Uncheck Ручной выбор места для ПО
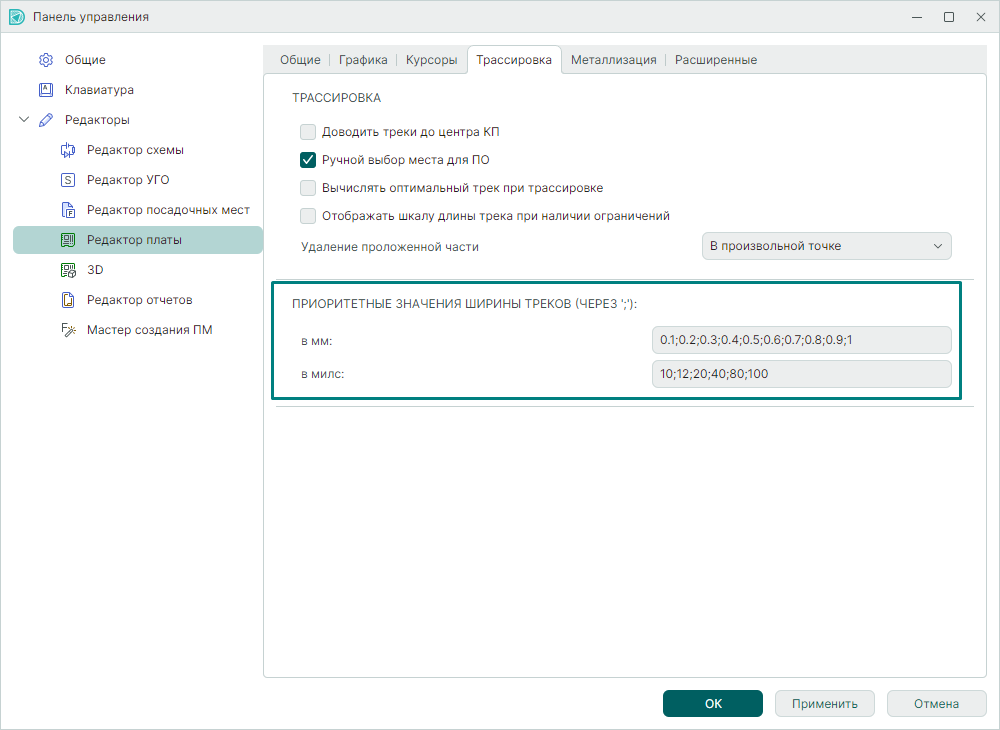The width and height of the screenshot is (1000, 730). point(308,160)
